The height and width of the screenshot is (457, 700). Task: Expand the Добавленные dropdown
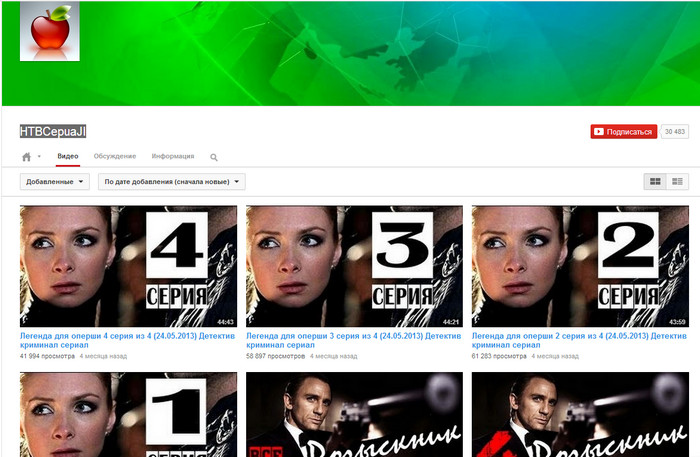tap(54, 182)
